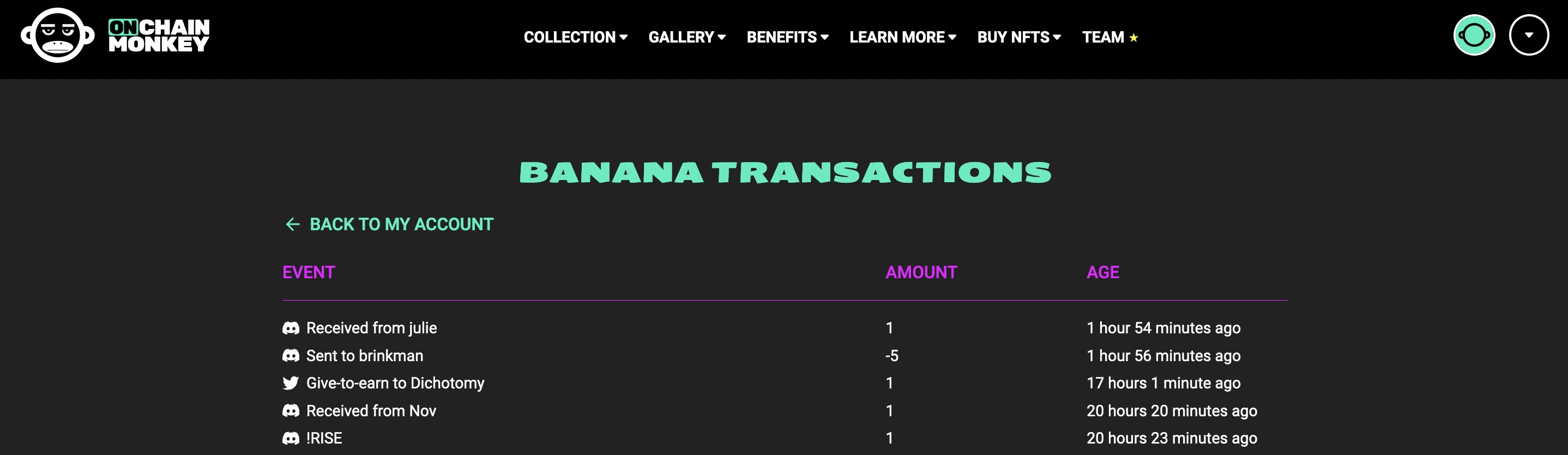Follow the BACK TO MY ACCOUNT link

tap(401, 225)
